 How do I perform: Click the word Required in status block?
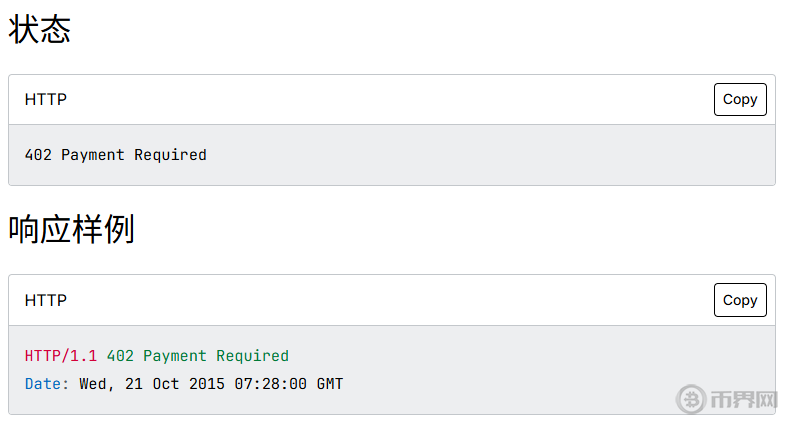coord(170,155)
